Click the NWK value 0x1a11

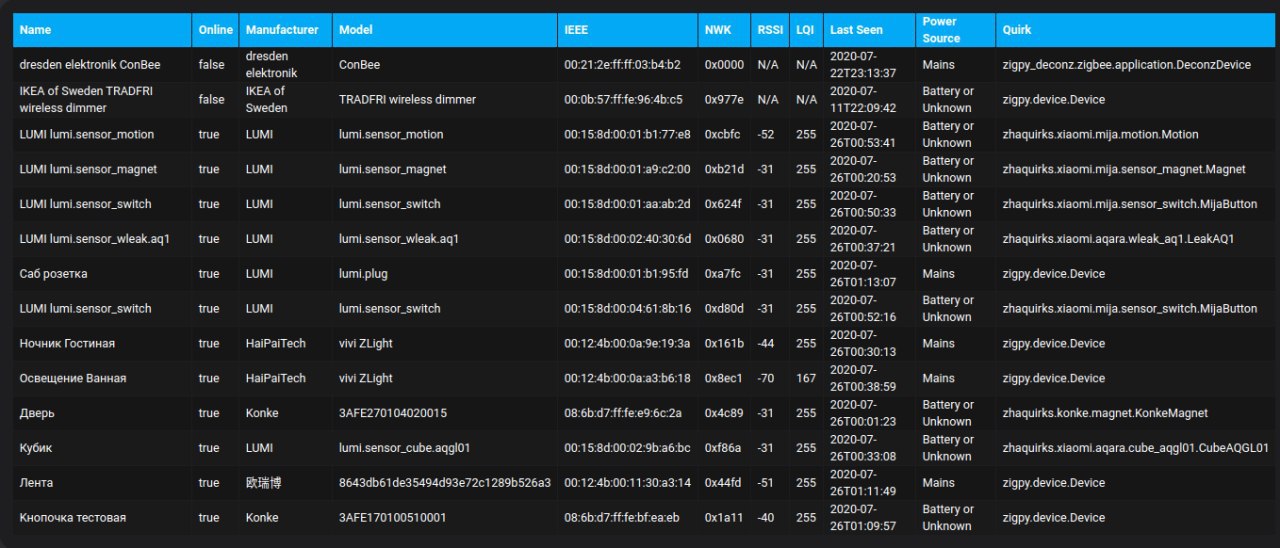[723, 518]
